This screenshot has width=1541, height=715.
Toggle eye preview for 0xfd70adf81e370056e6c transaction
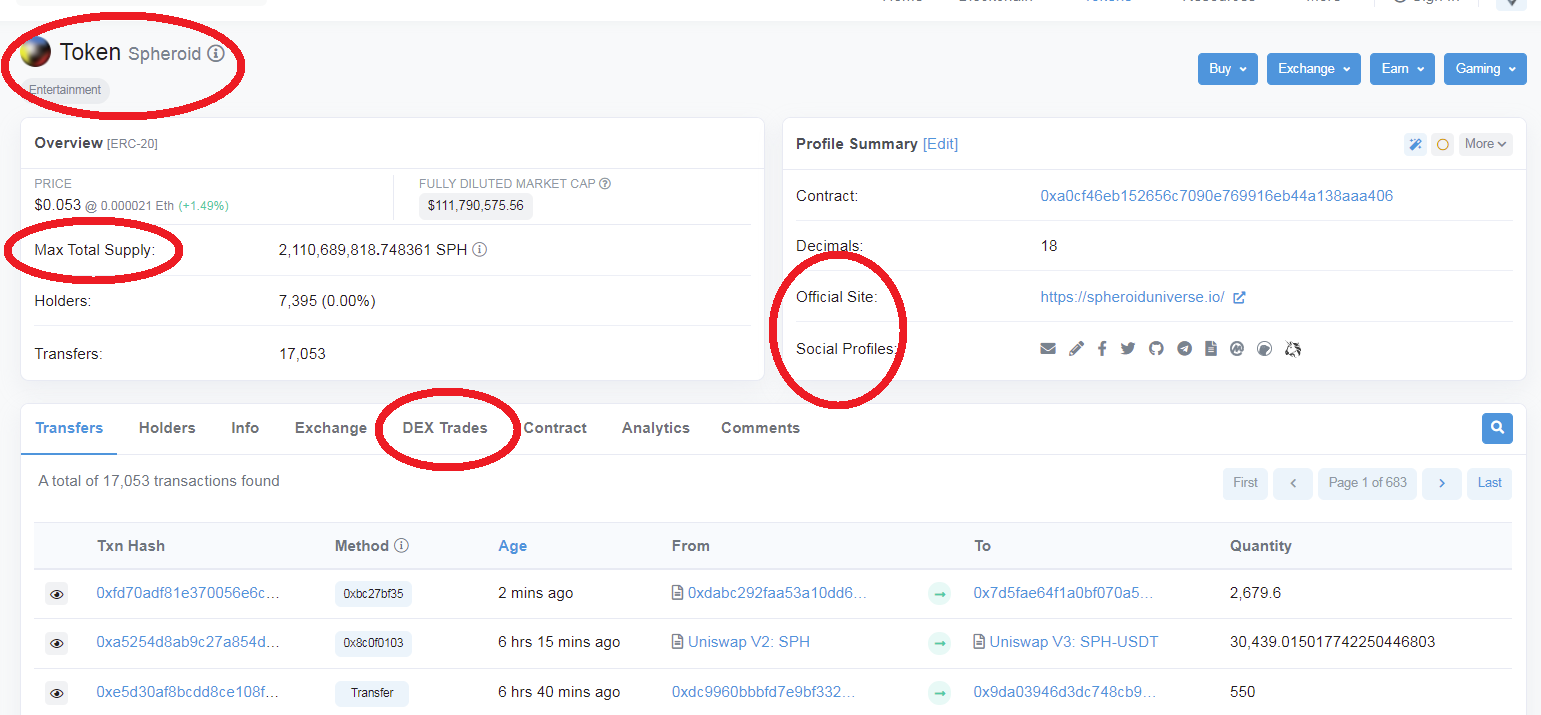57,594
